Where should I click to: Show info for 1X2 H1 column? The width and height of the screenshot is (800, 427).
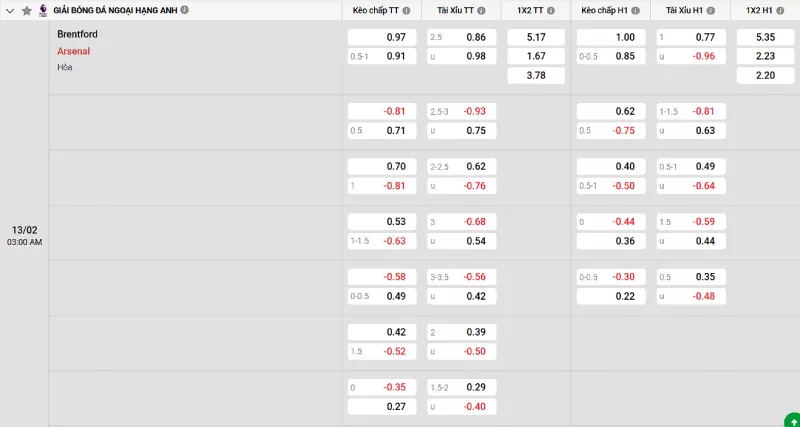[783, 10]
